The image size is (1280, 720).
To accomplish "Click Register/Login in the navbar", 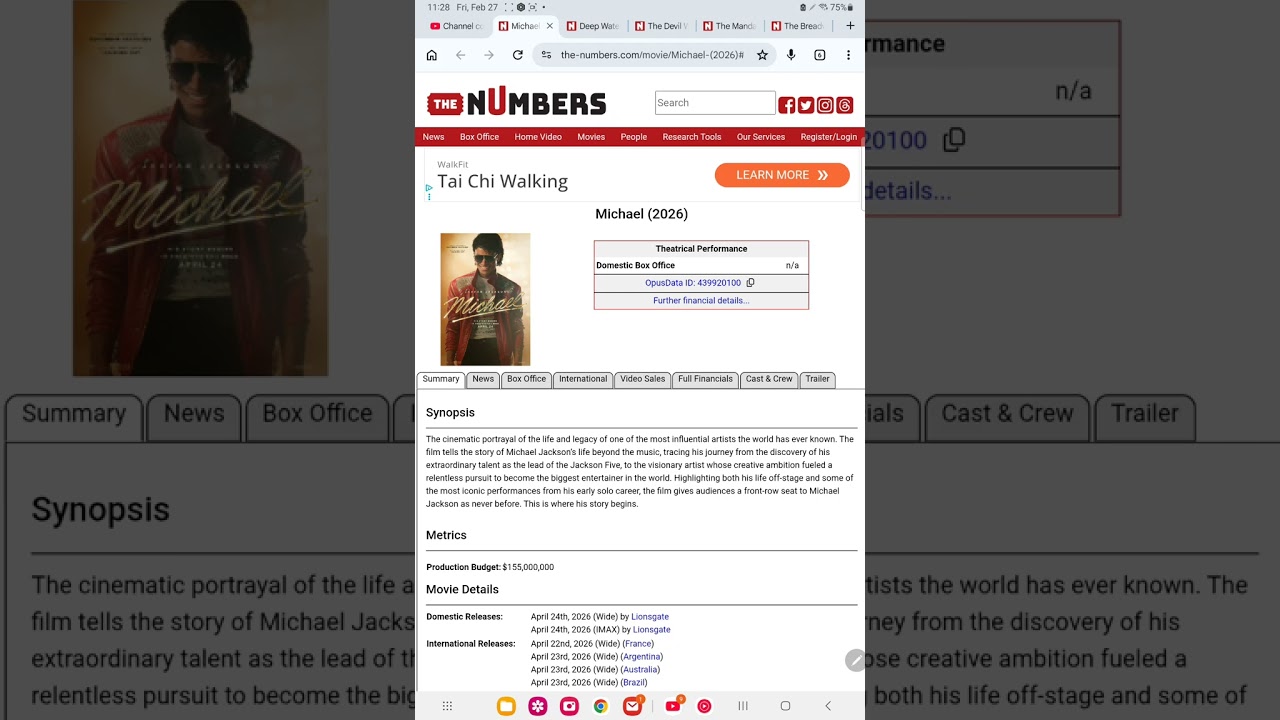I will pyautogui.click(x=829, y=137).
